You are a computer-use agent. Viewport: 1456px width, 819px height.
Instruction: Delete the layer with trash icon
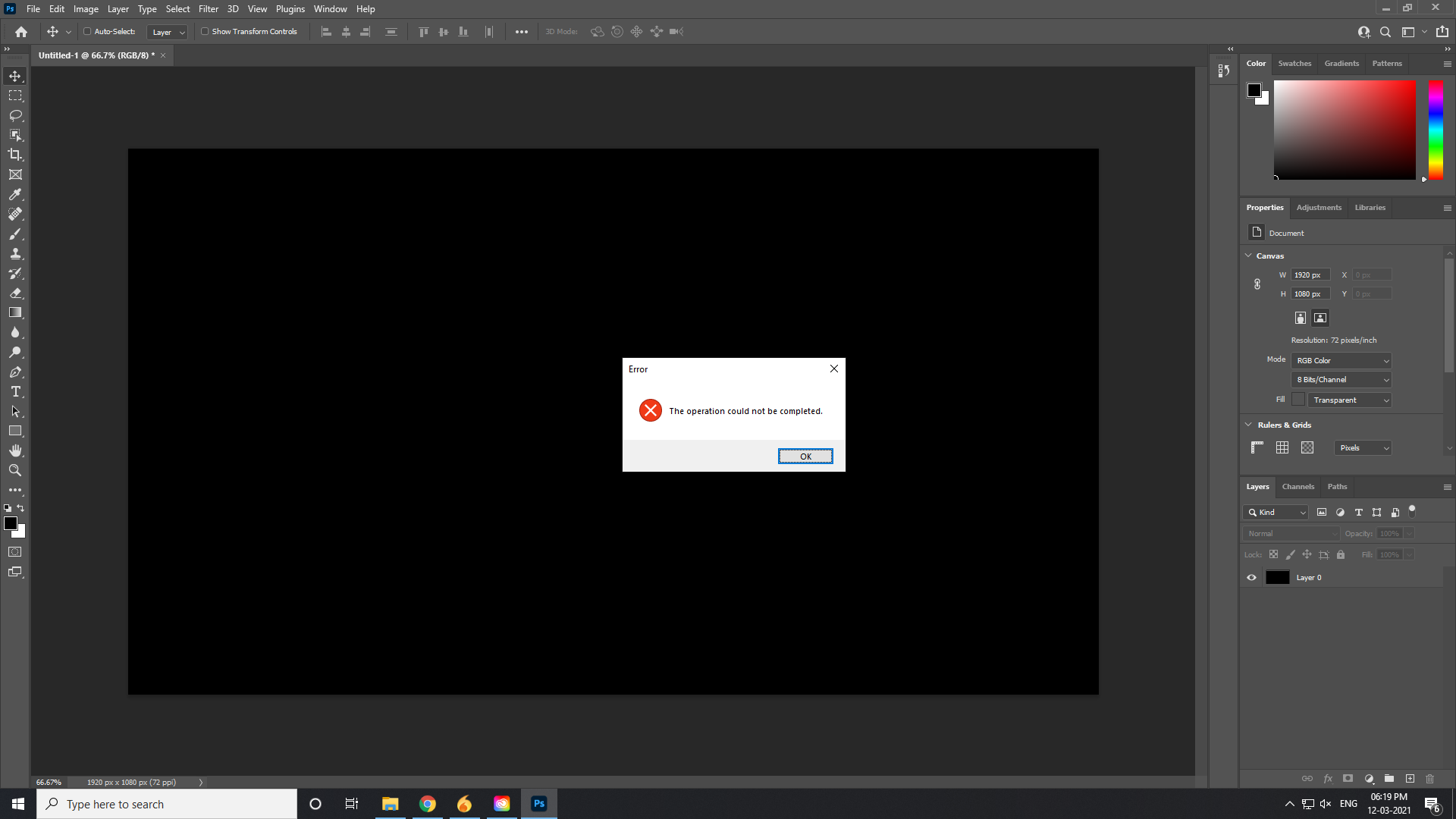pos(1430,779)
